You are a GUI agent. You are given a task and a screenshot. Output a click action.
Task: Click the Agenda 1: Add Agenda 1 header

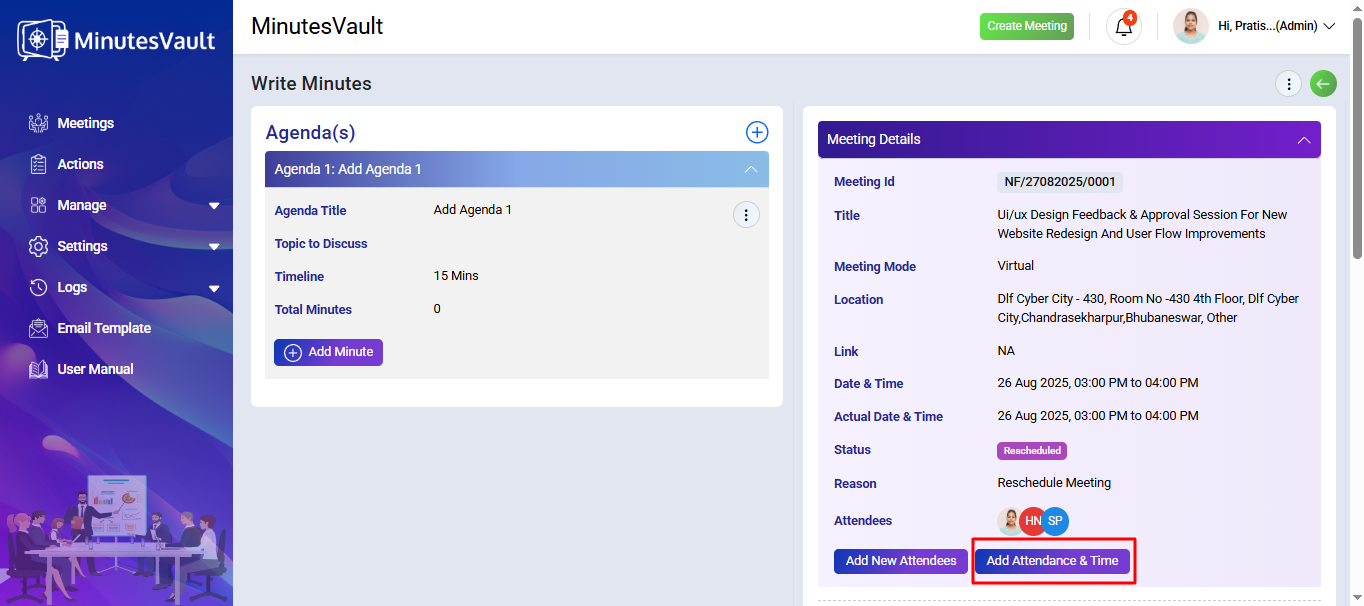[x=517, y=169]
